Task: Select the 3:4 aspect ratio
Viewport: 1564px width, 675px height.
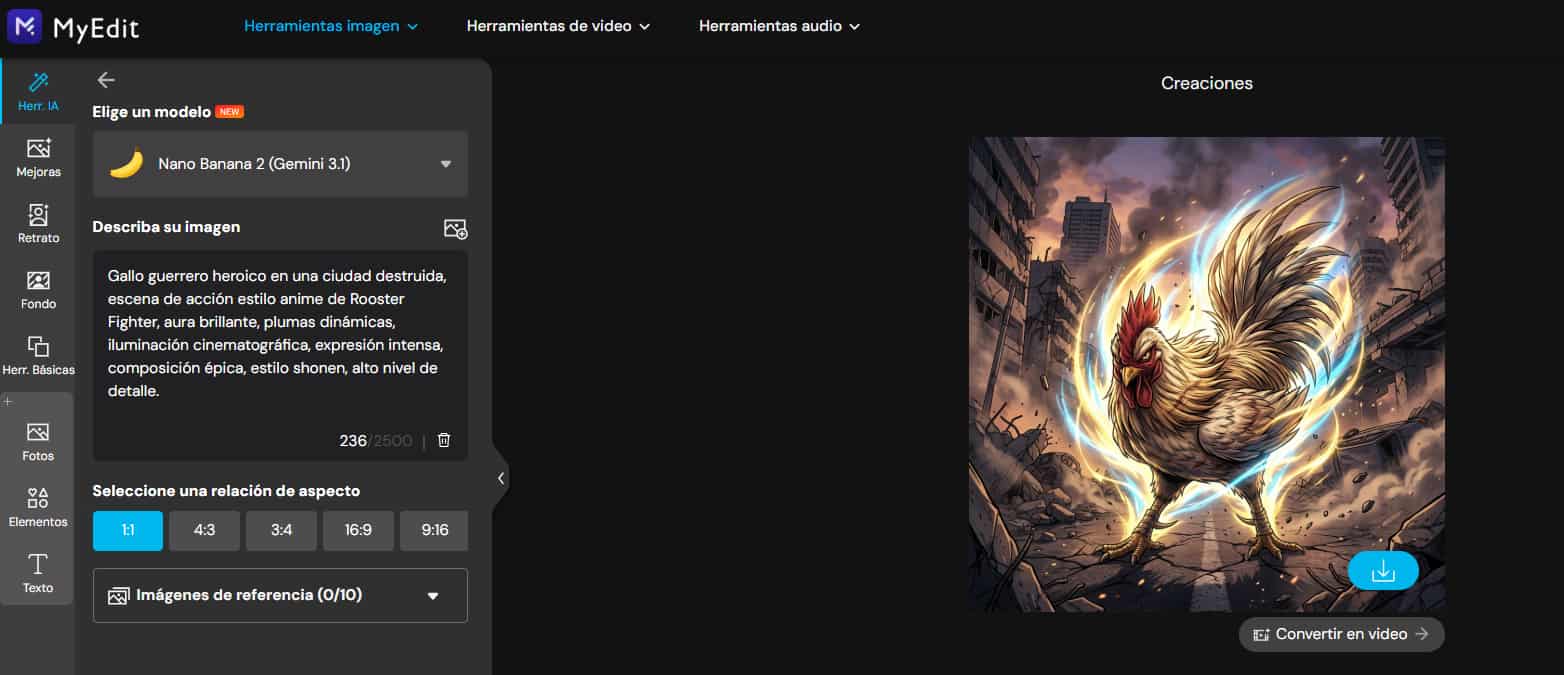Action: coord(281,530)
